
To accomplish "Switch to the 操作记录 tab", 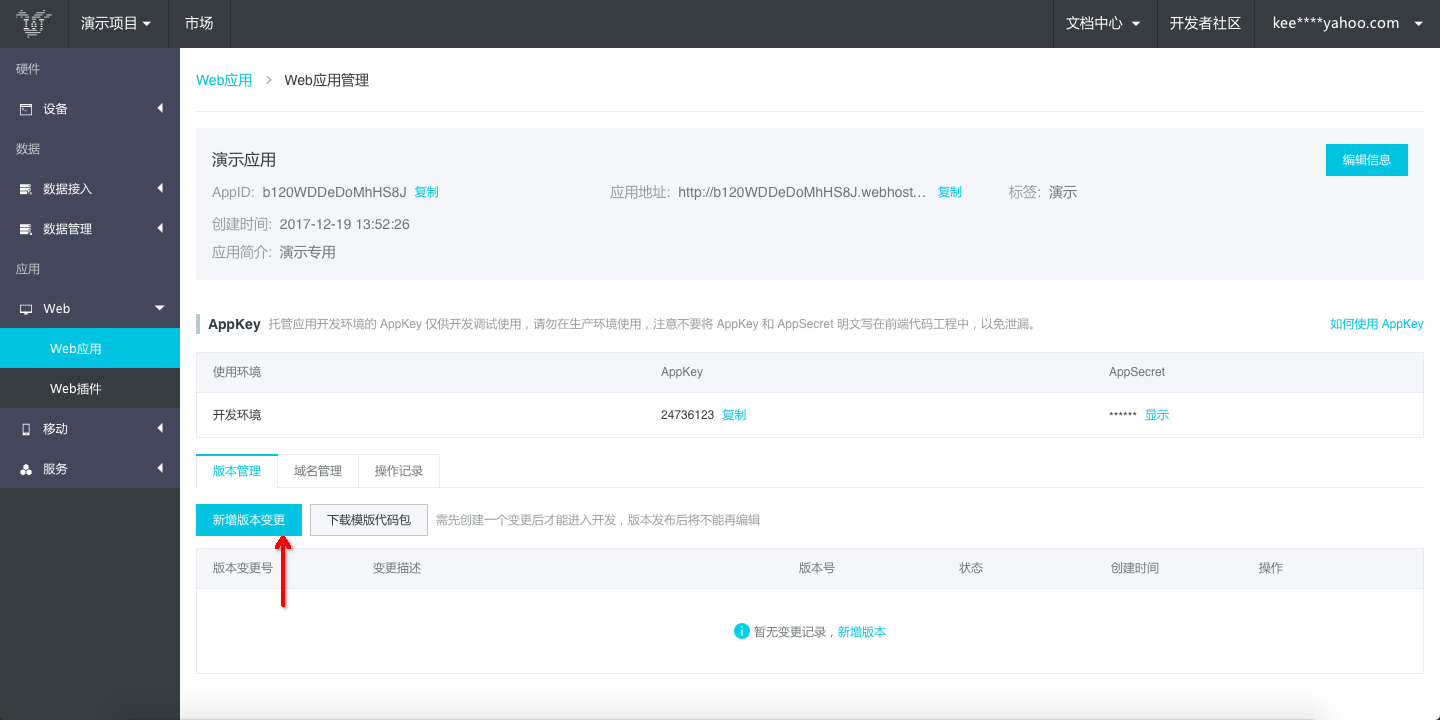I will point(399,471).
